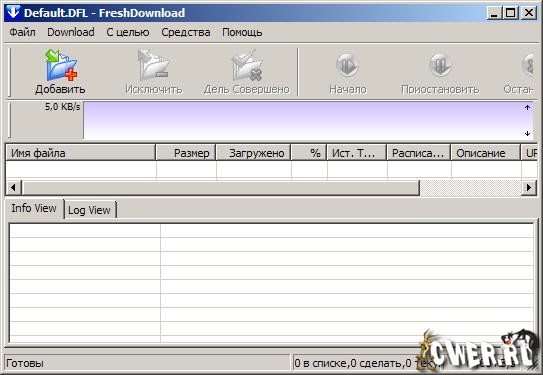Close the FreshDownload window
The height and width of the screenshot is (375, 543).
pos(529,13)
